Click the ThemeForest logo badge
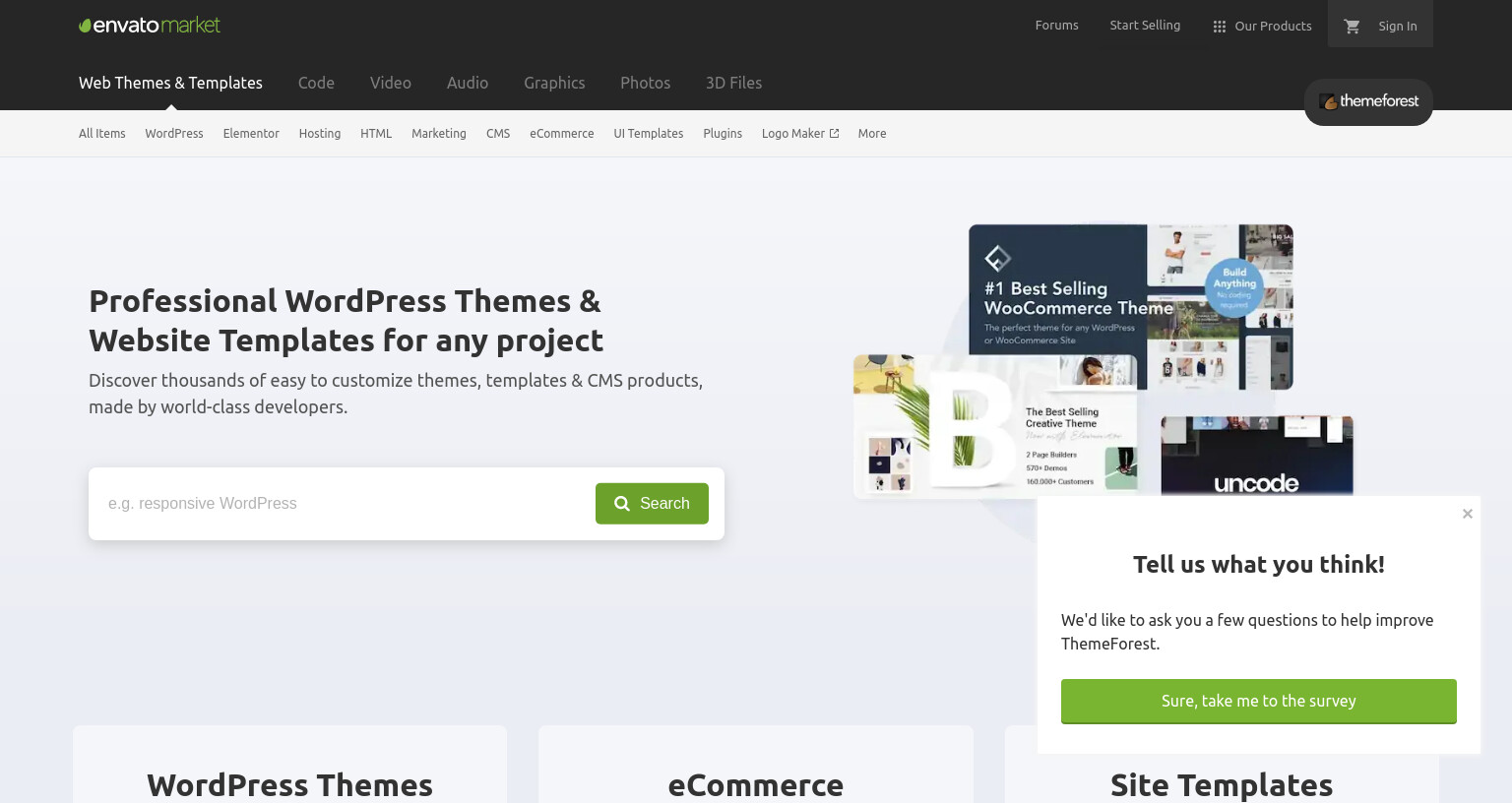This screenshot has height=803, width=1512. point(1368,101)
